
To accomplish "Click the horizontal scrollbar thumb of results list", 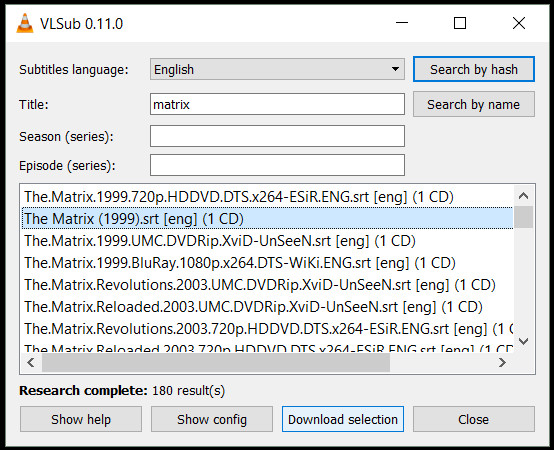I will pos(216,362).
